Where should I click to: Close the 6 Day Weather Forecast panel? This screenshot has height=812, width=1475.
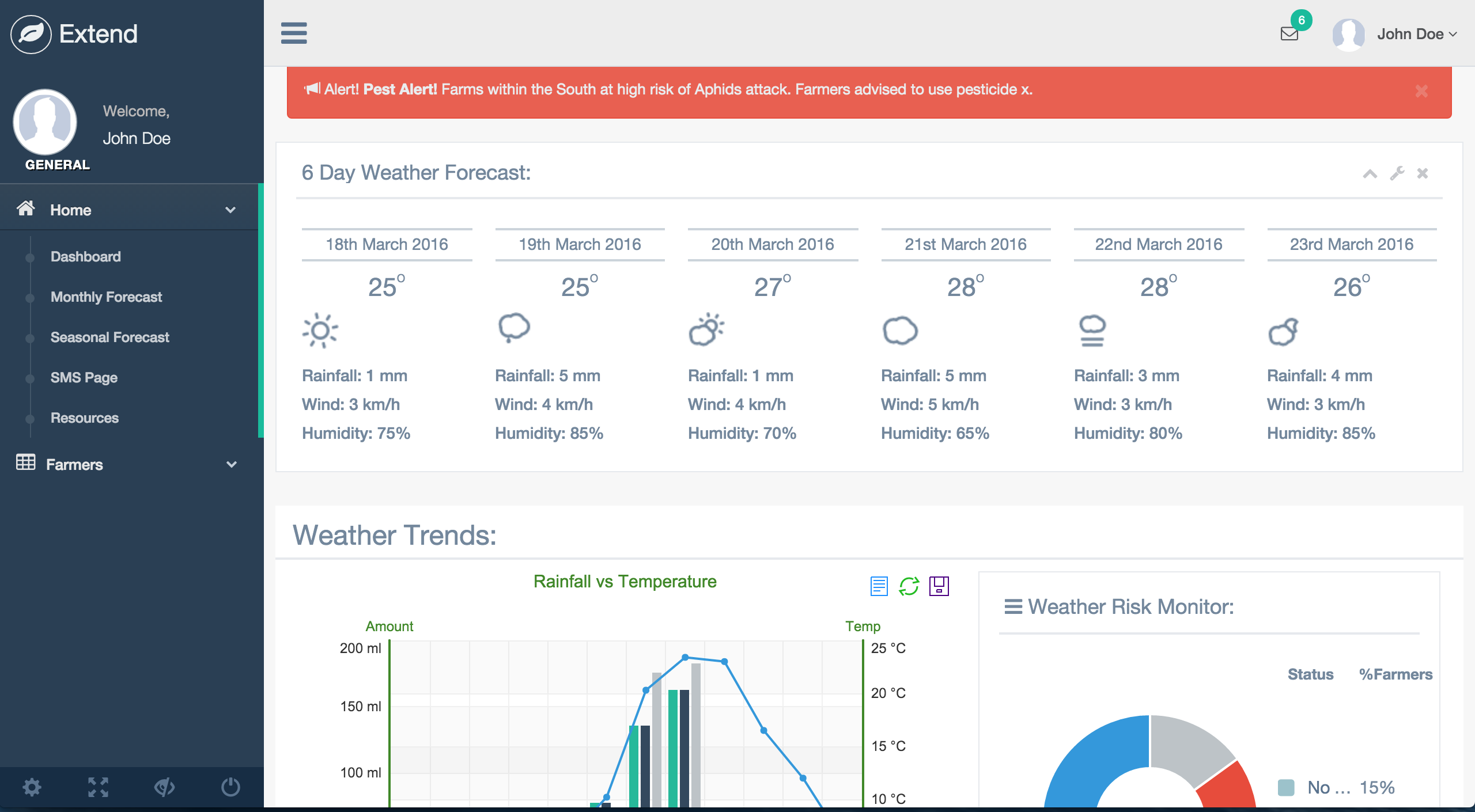(1423, 173)
